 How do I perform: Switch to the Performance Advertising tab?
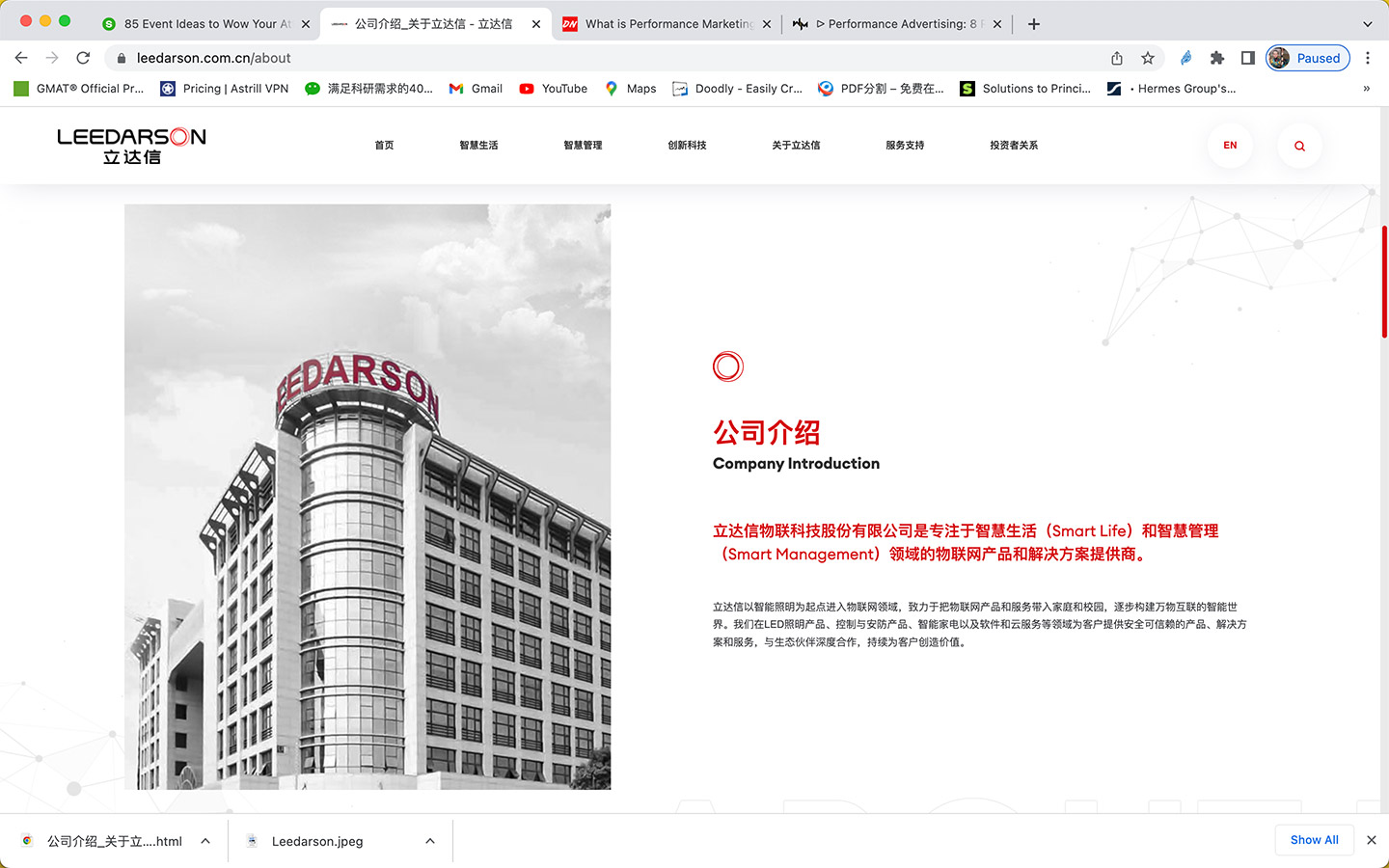(897, 24)
